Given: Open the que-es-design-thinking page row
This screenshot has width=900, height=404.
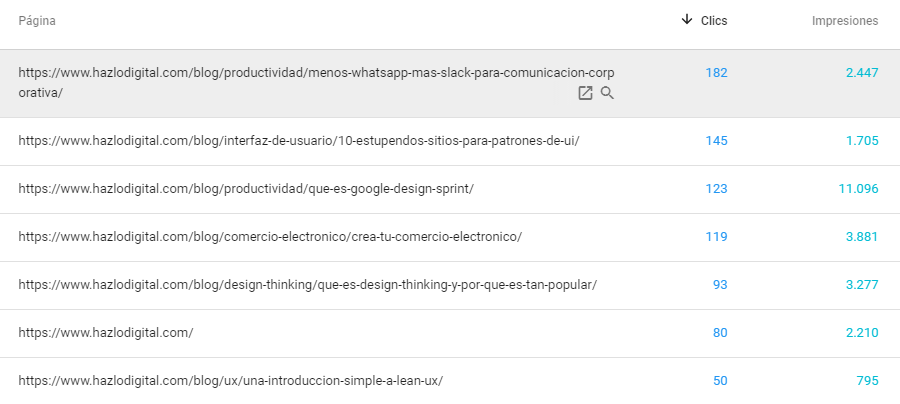Looking at the screenshot, I should click(307, 285).
